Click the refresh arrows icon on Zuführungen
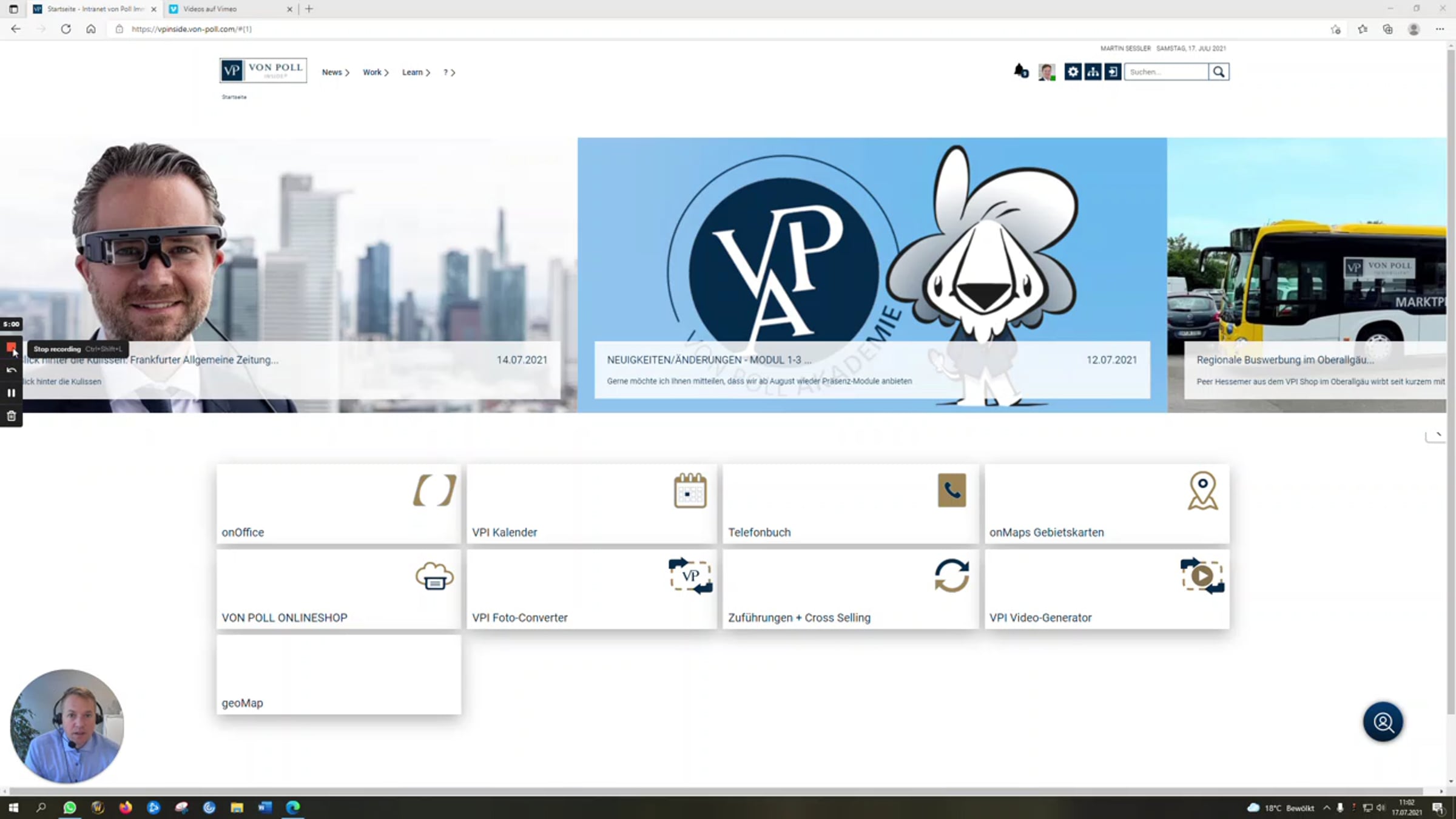Screen dimensions: 1456x819 [952, 576]
